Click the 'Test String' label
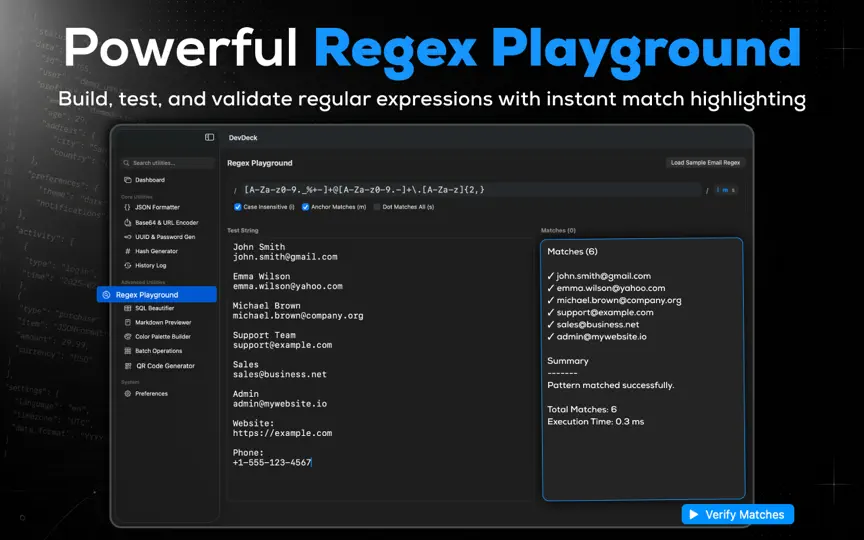 pyautogui.click(x=242, y=230)
